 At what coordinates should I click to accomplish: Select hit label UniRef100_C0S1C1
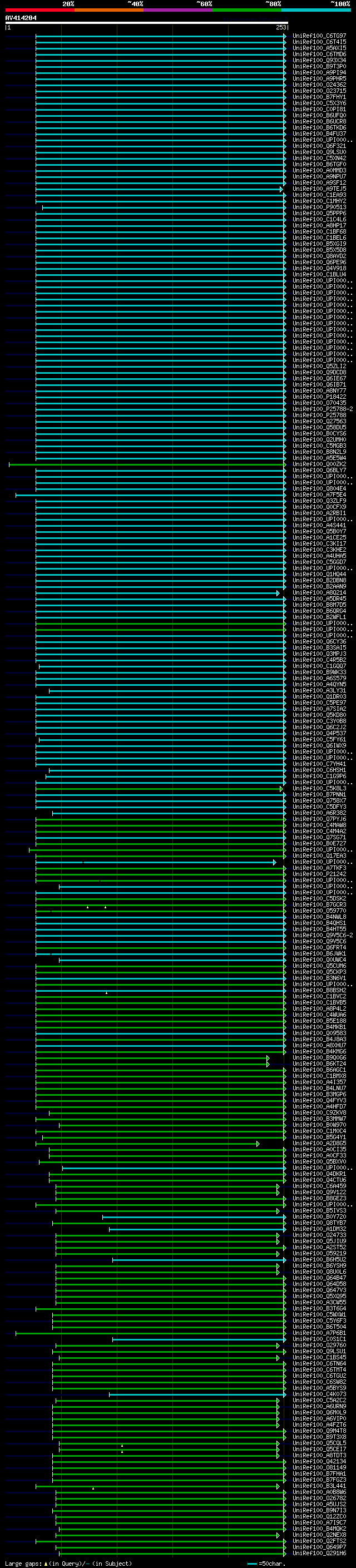[x=319, y=1339]
